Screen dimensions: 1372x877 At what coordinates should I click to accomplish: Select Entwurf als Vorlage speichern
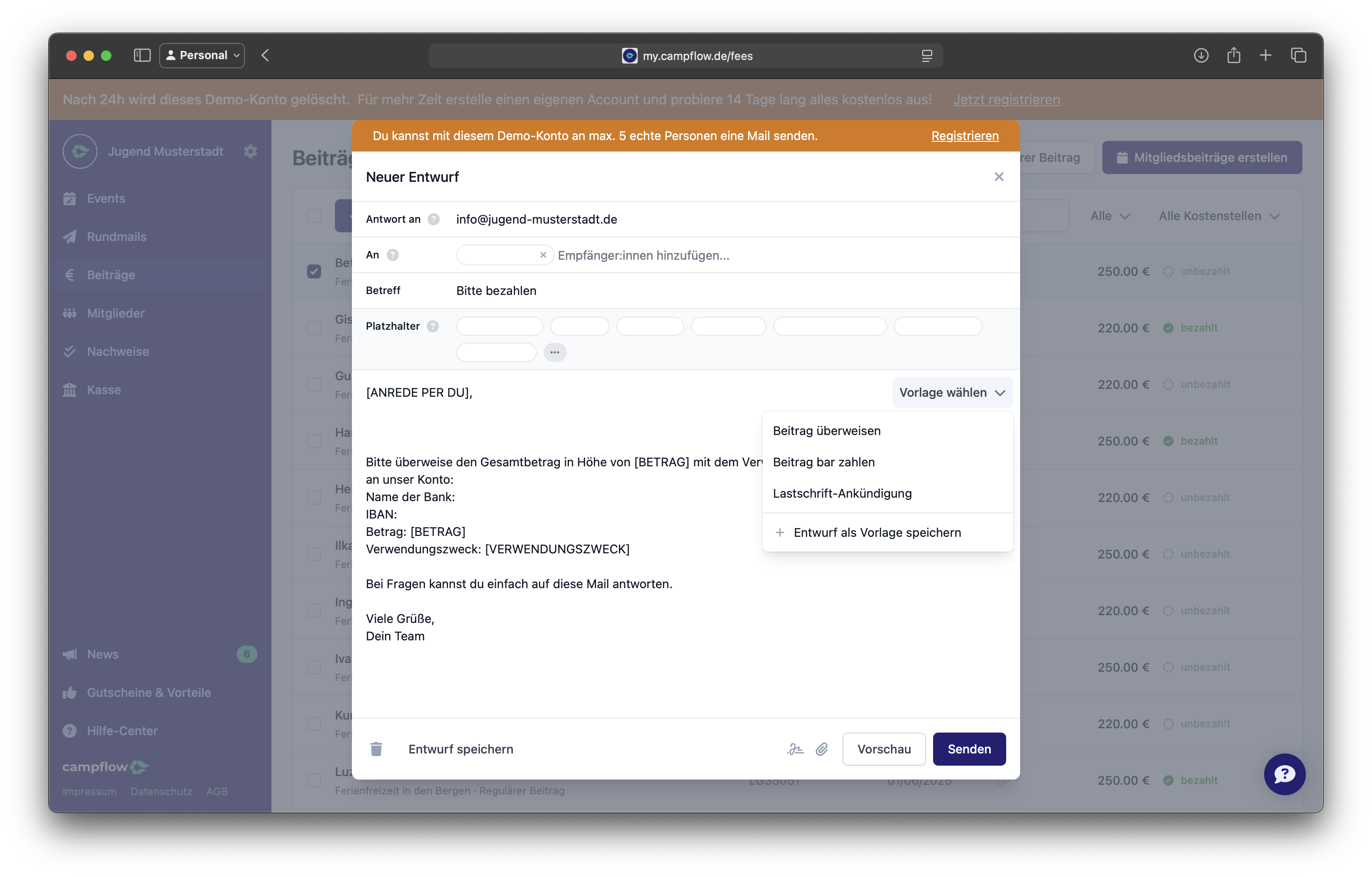point(887,533)
